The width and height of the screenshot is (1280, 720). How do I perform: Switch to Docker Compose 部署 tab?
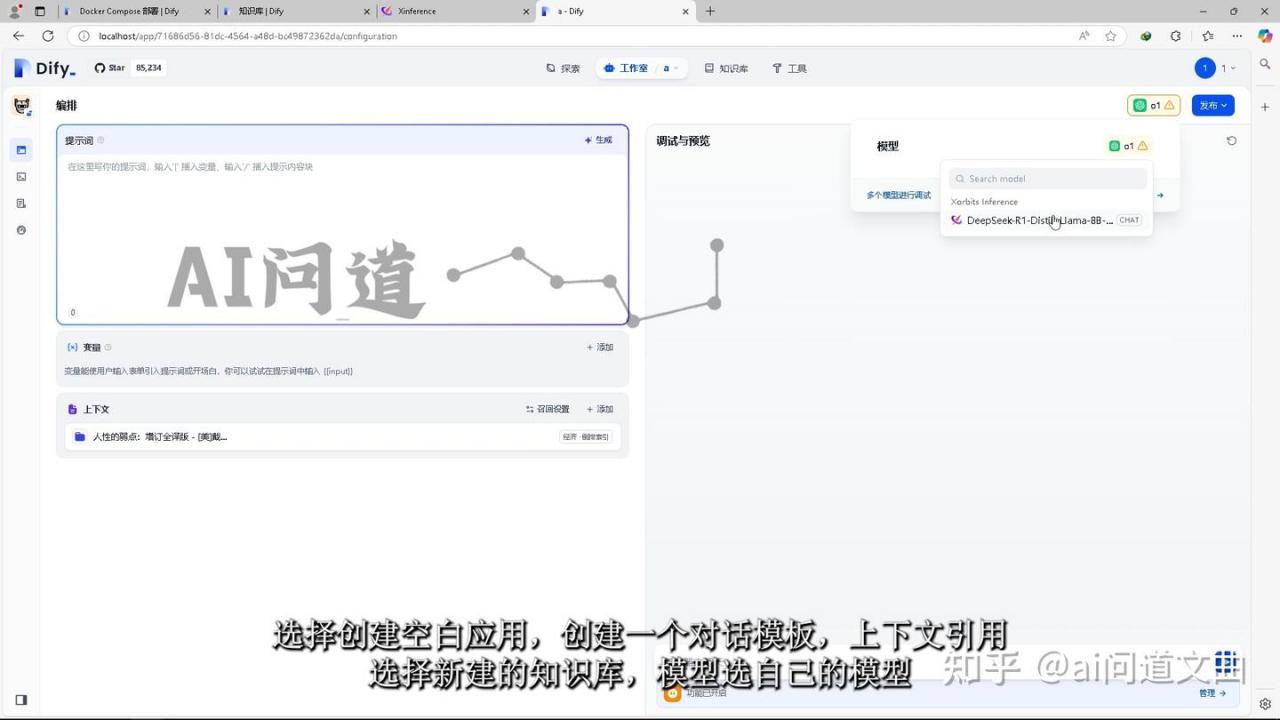click(135, 11)
